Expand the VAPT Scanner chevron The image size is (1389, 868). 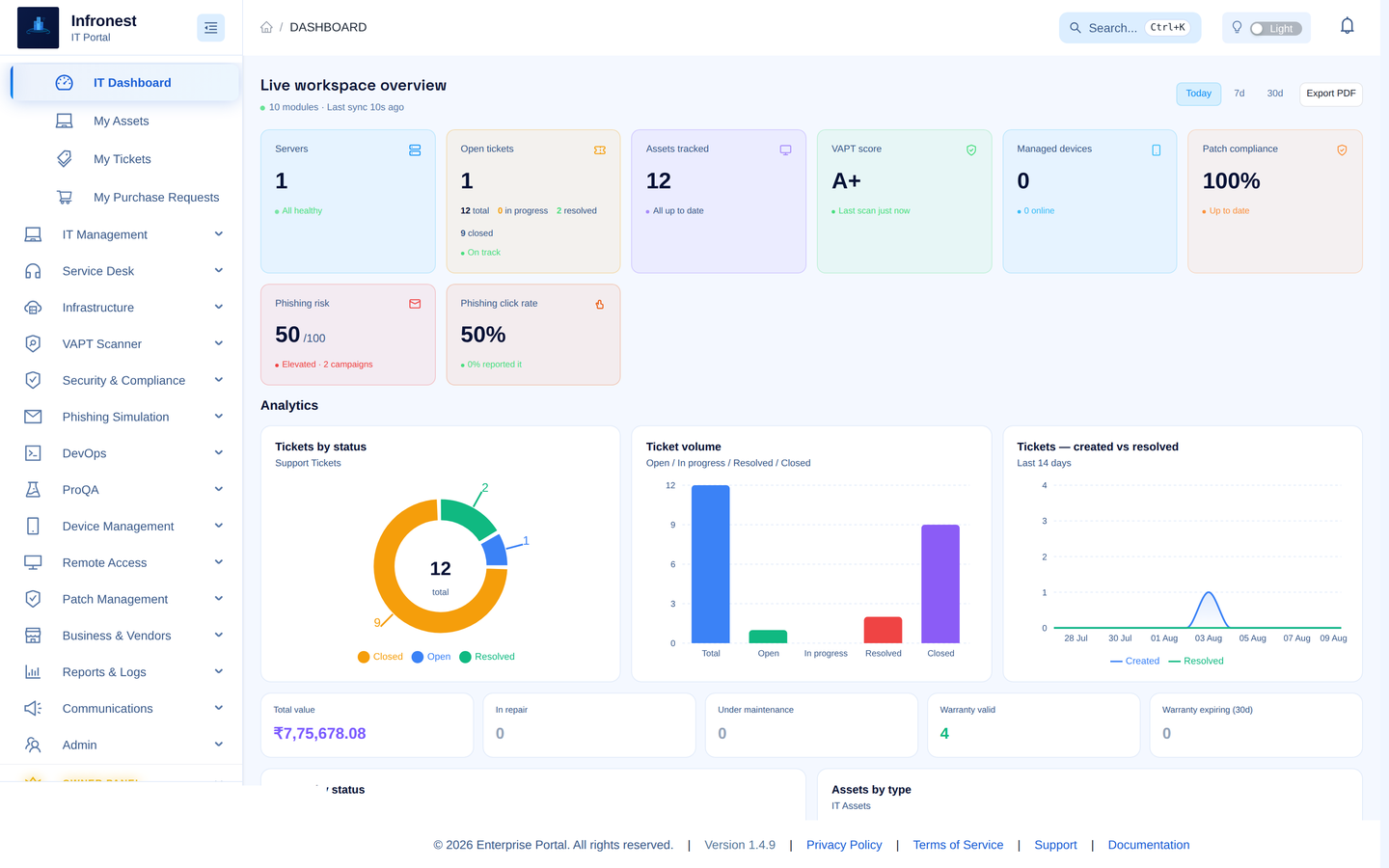219,343
